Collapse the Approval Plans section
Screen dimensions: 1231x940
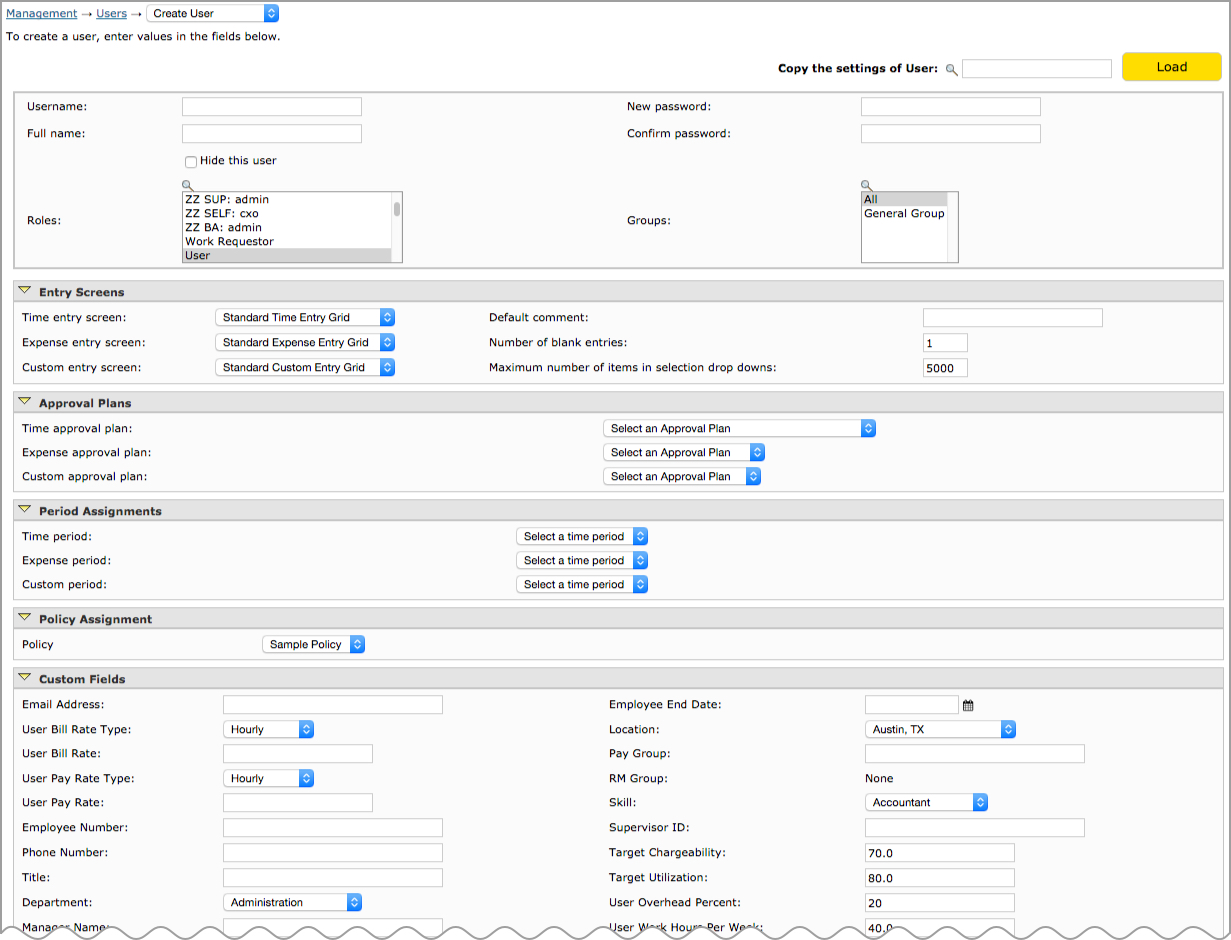point(25,402)
